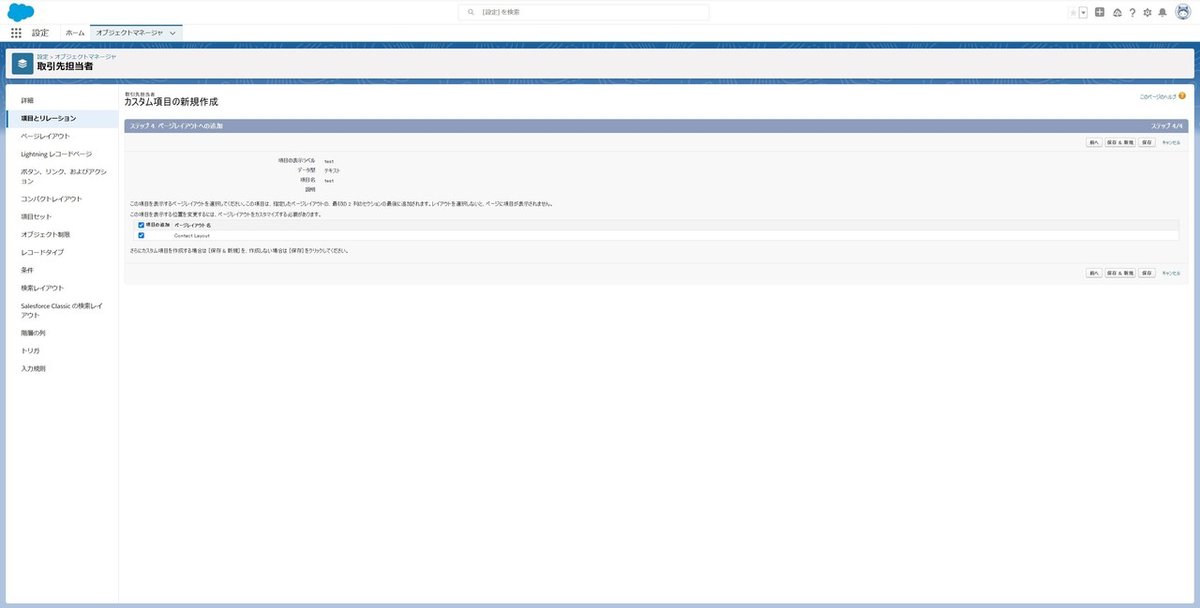This screenshot has height=608, width=1200.
Task: Click the オブジェクトマネージャ breadcrumb link
Action: click(x=86, y=56)
